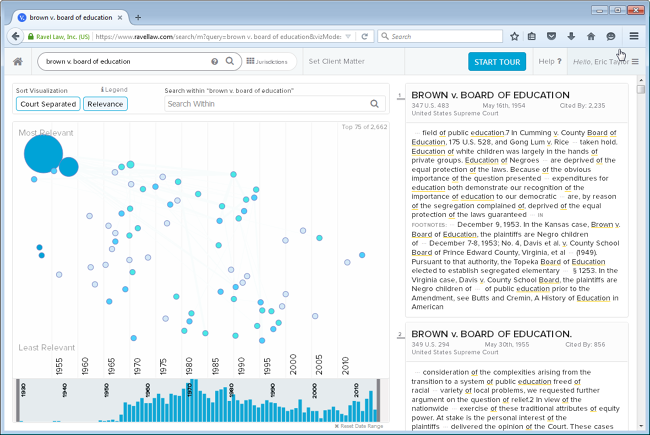Viewport: 650px width, 435px height.
Task: Click Reset Date Range below the histogram
Action: 359,426
